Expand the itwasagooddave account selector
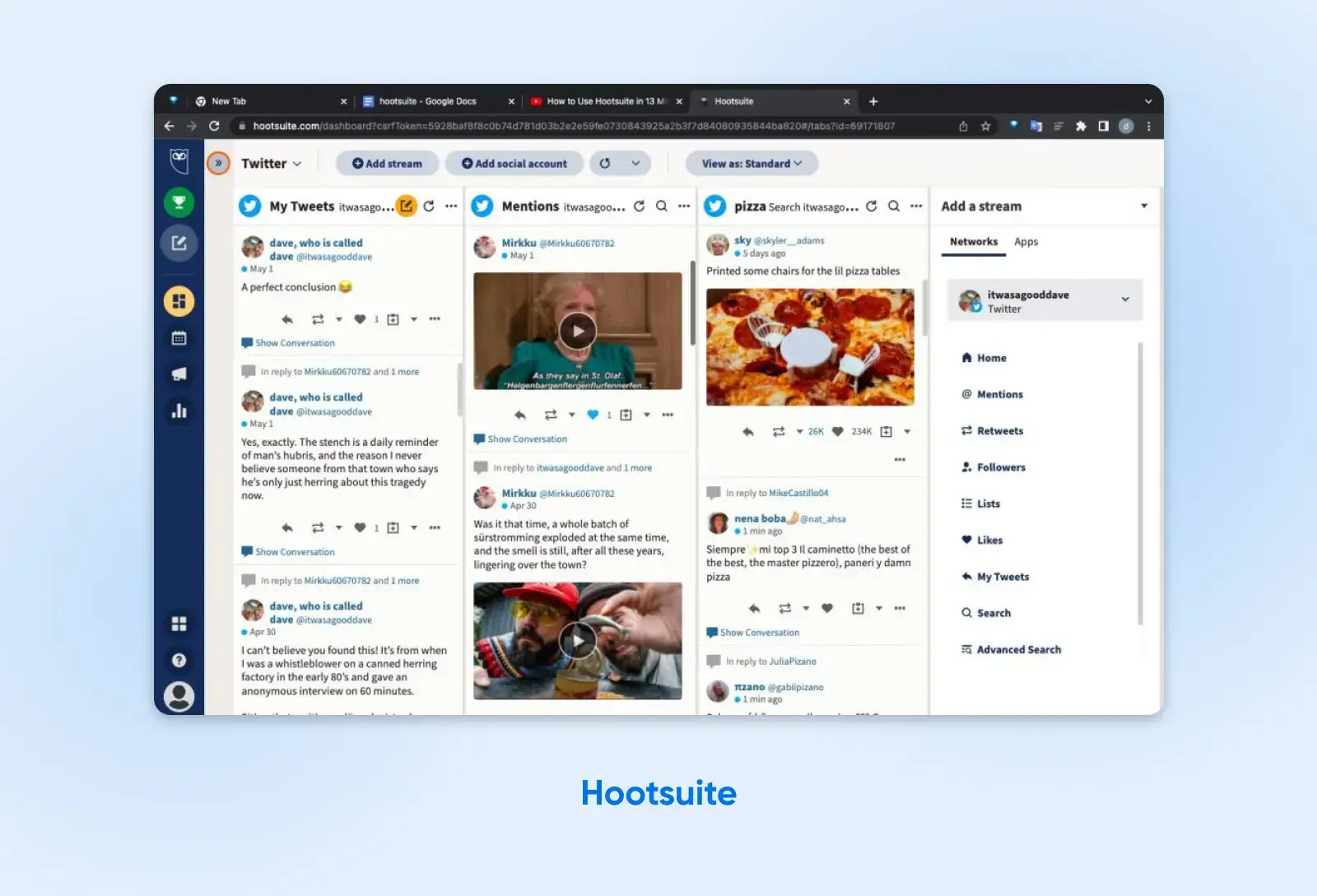The height and width of the screenshot is (896, 1317). (1125, 299)
